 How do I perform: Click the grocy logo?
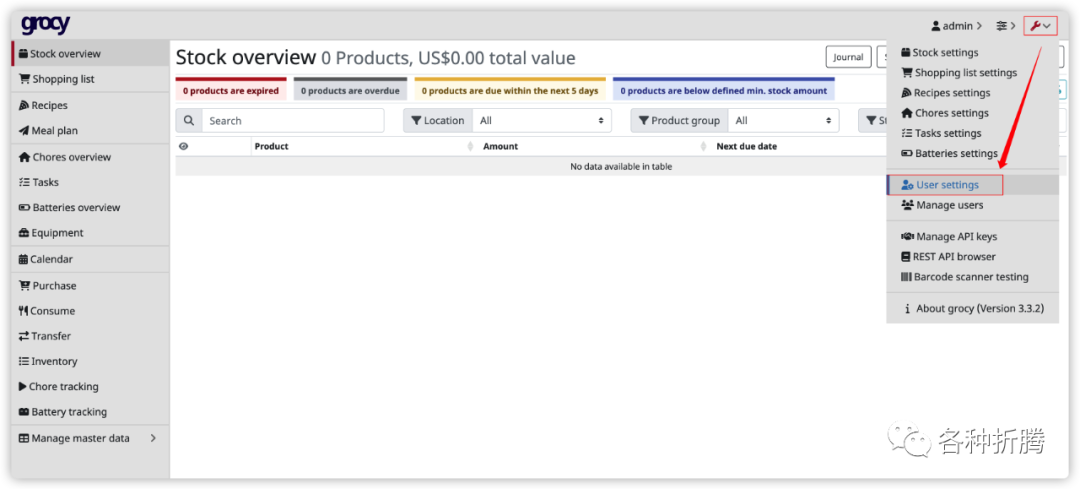[x=45, y=25]
